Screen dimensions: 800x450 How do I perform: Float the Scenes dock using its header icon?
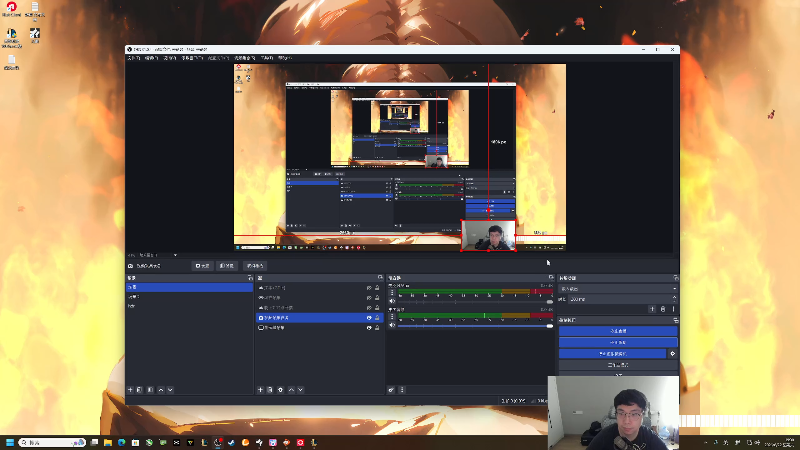[x=250, y=278]
